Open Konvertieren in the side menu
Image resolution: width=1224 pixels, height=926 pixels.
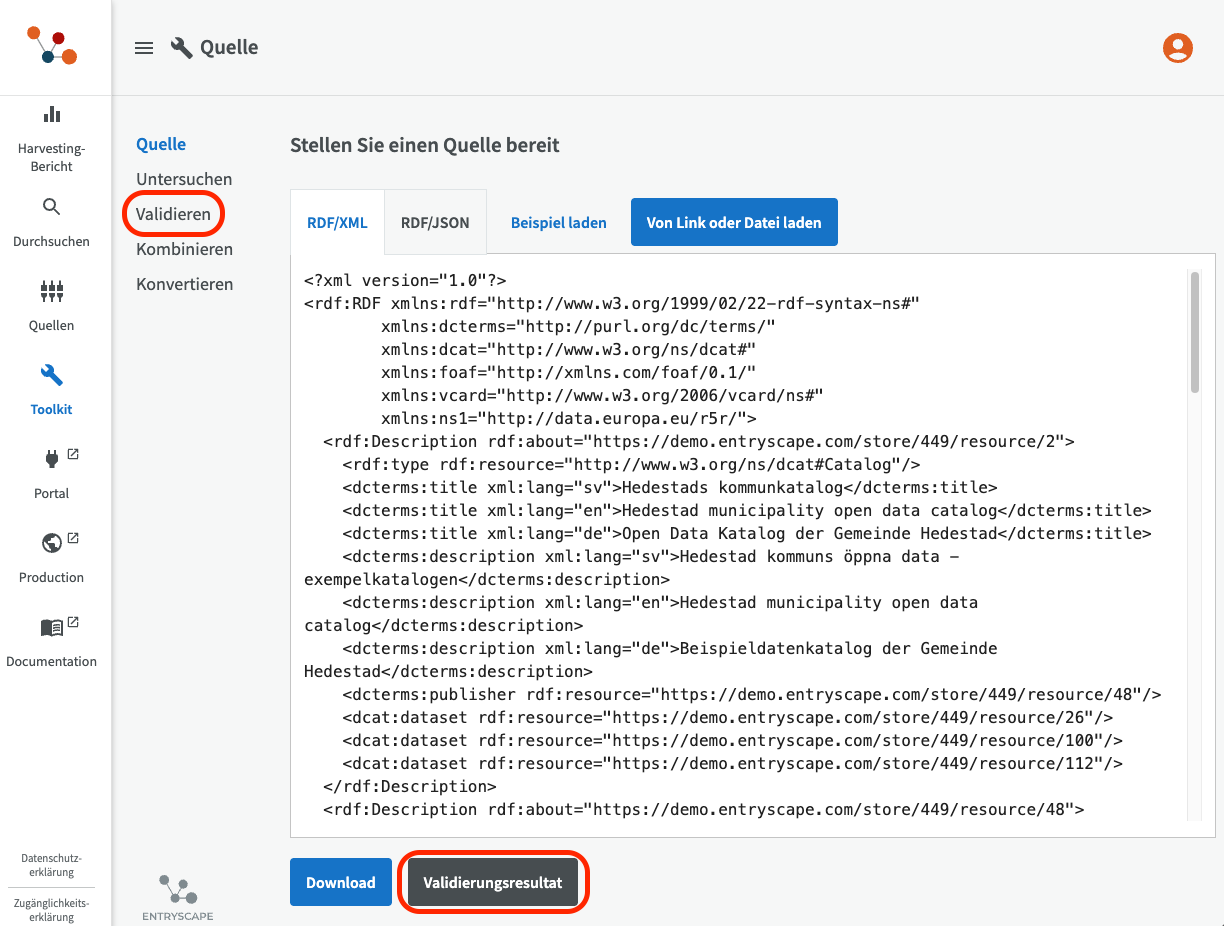pyautogui.click(x=184, y=284)
